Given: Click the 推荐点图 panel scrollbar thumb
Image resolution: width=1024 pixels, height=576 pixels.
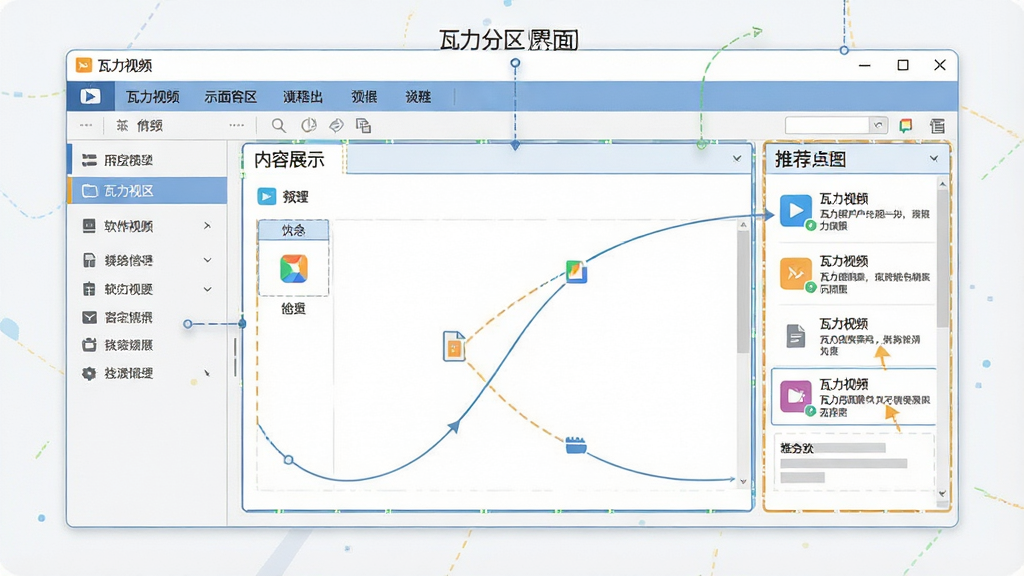Looking at the screenshot, I should [x=942, y=258].
